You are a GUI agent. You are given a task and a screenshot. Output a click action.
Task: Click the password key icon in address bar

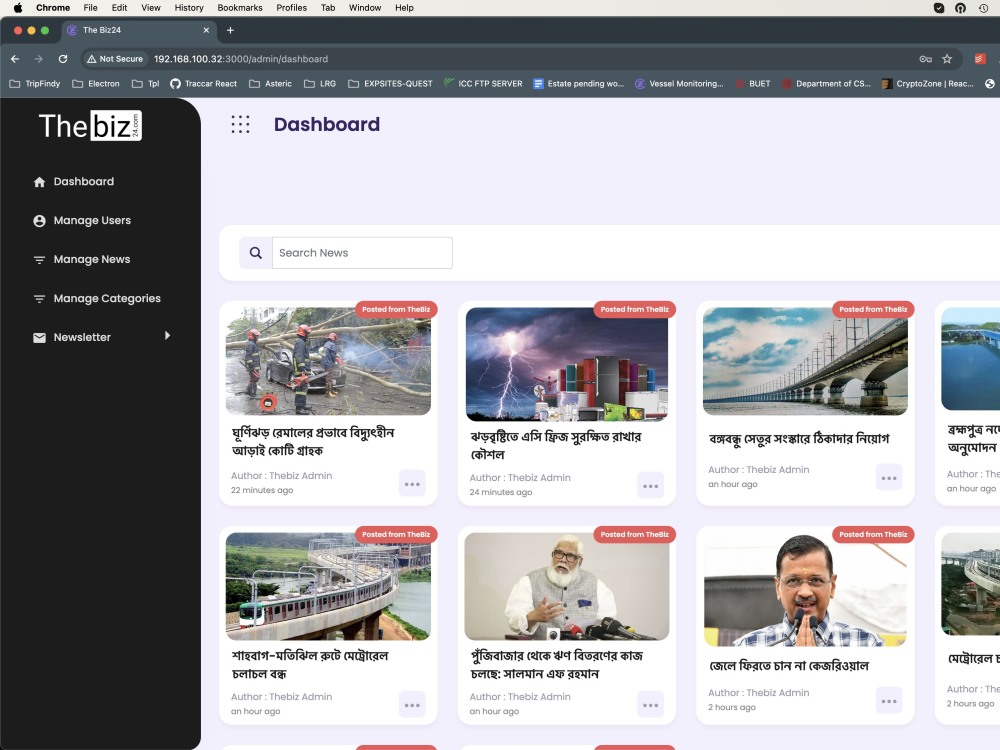click(x=925, y=59)
